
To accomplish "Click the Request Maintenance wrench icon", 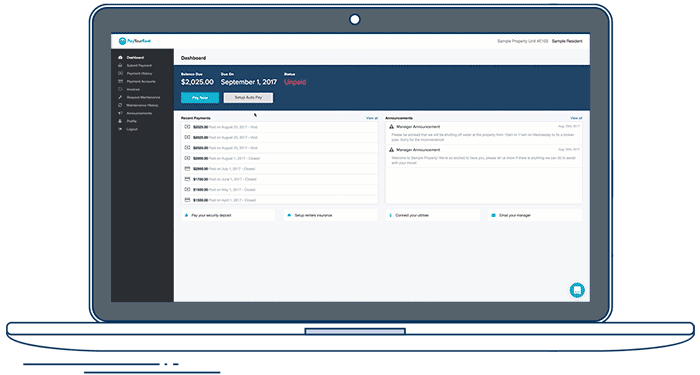I will (120, 97).
